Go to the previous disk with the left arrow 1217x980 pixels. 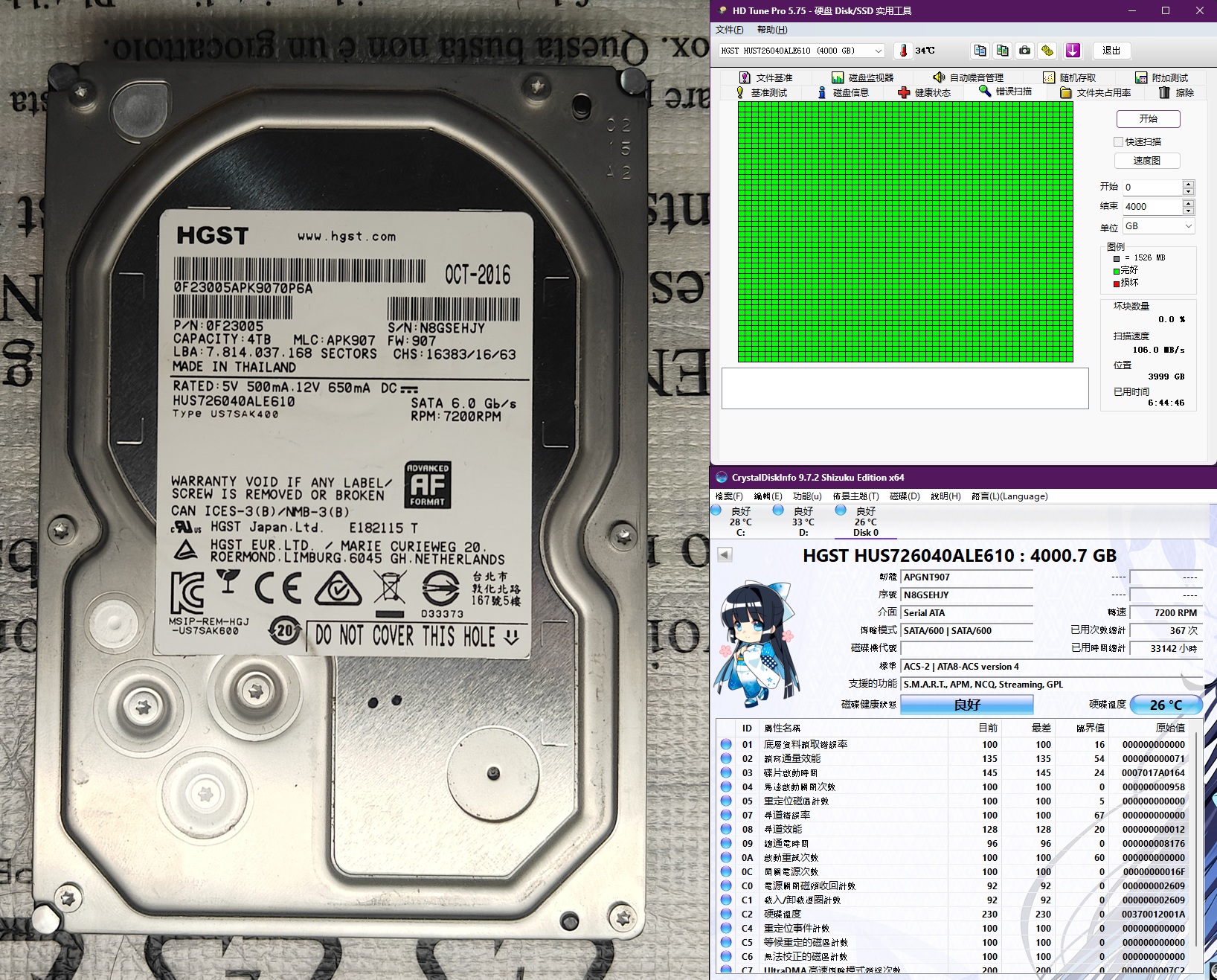point(725,554)
